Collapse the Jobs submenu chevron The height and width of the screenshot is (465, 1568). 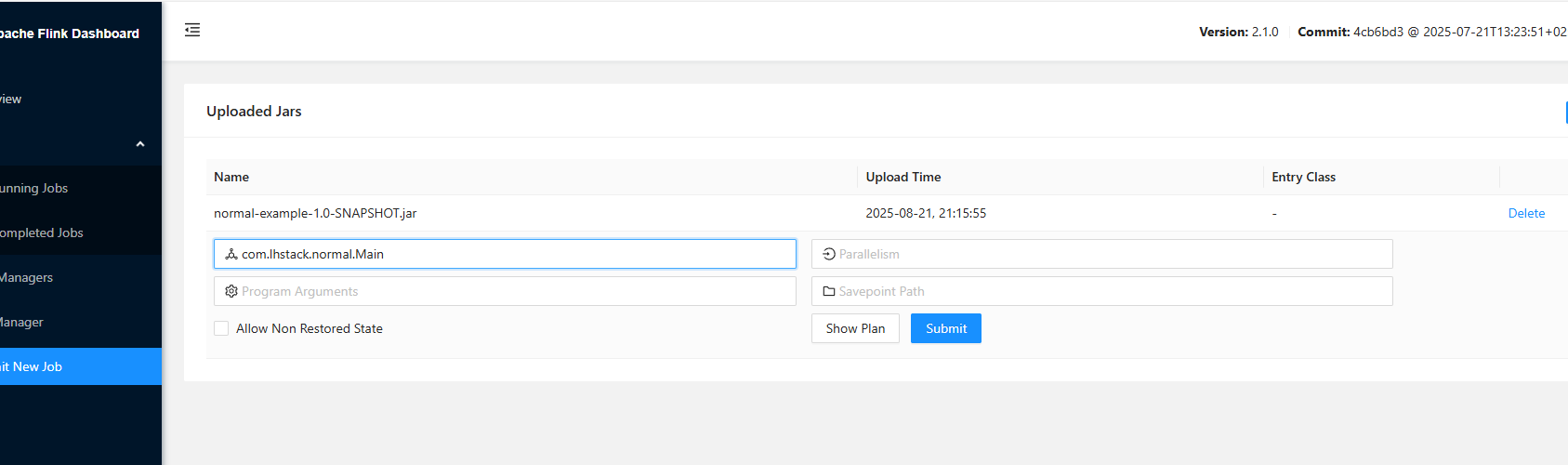[x=140, y=144]
